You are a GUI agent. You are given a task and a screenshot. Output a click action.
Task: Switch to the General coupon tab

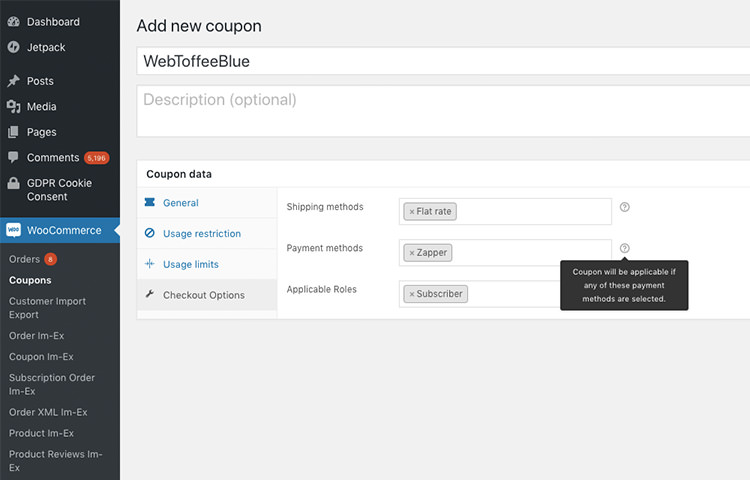tap(207, 203)
